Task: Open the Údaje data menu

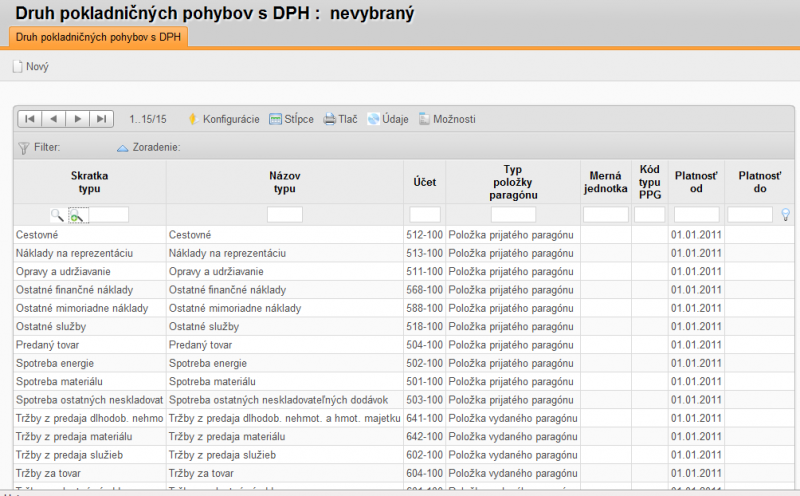Action: 388,119
